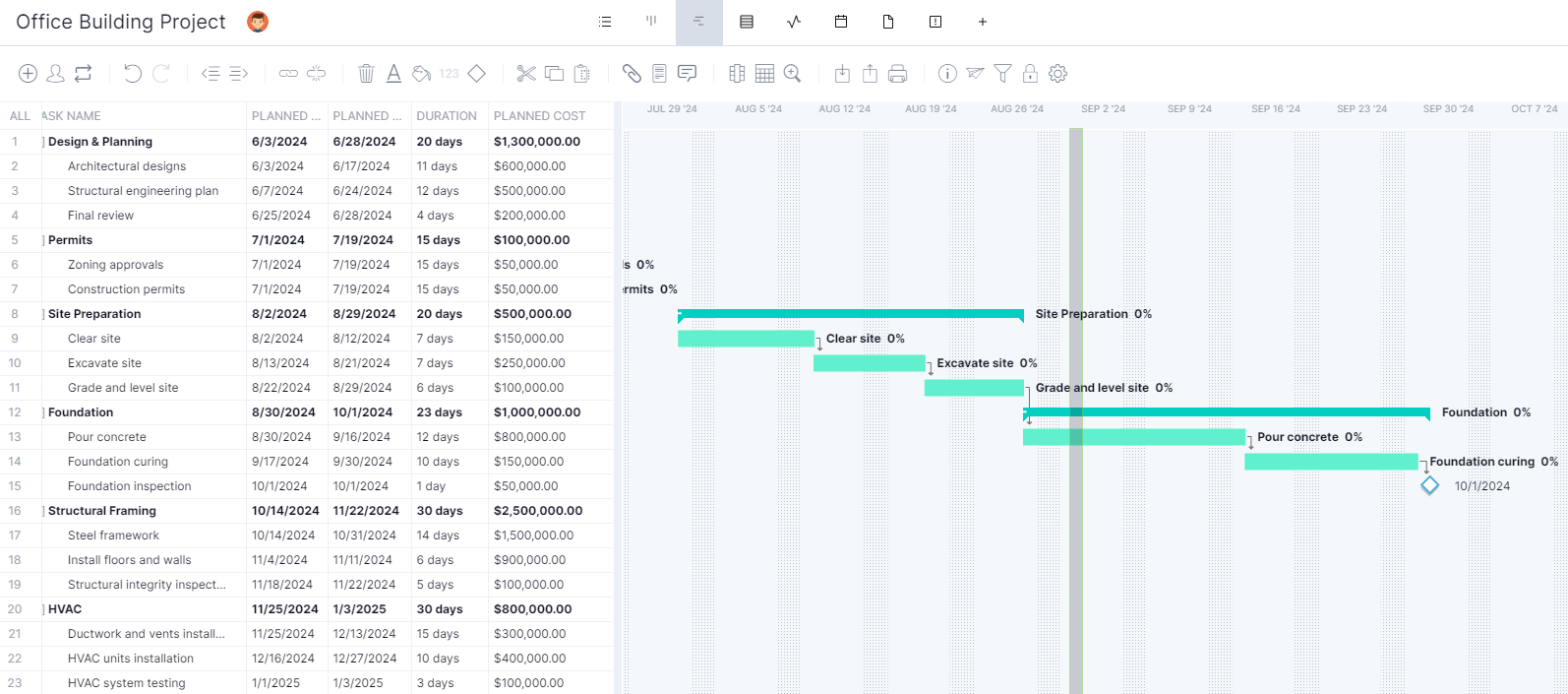Collapse the Permits group
This screenshot has height=694, width=1568.
[44, 240]
